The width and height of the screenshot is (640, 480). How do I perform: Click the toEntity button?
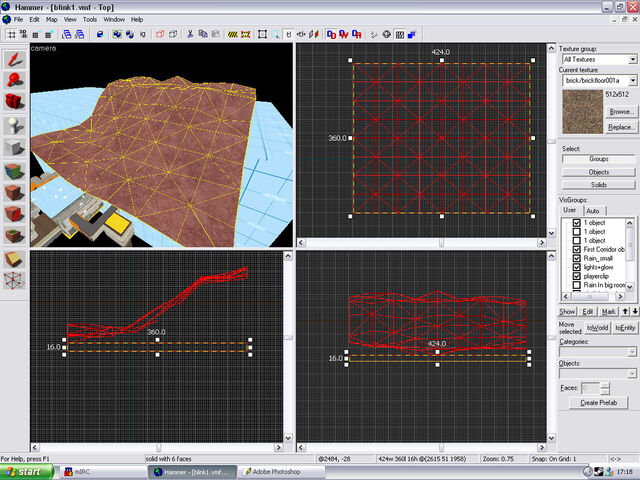624,328
